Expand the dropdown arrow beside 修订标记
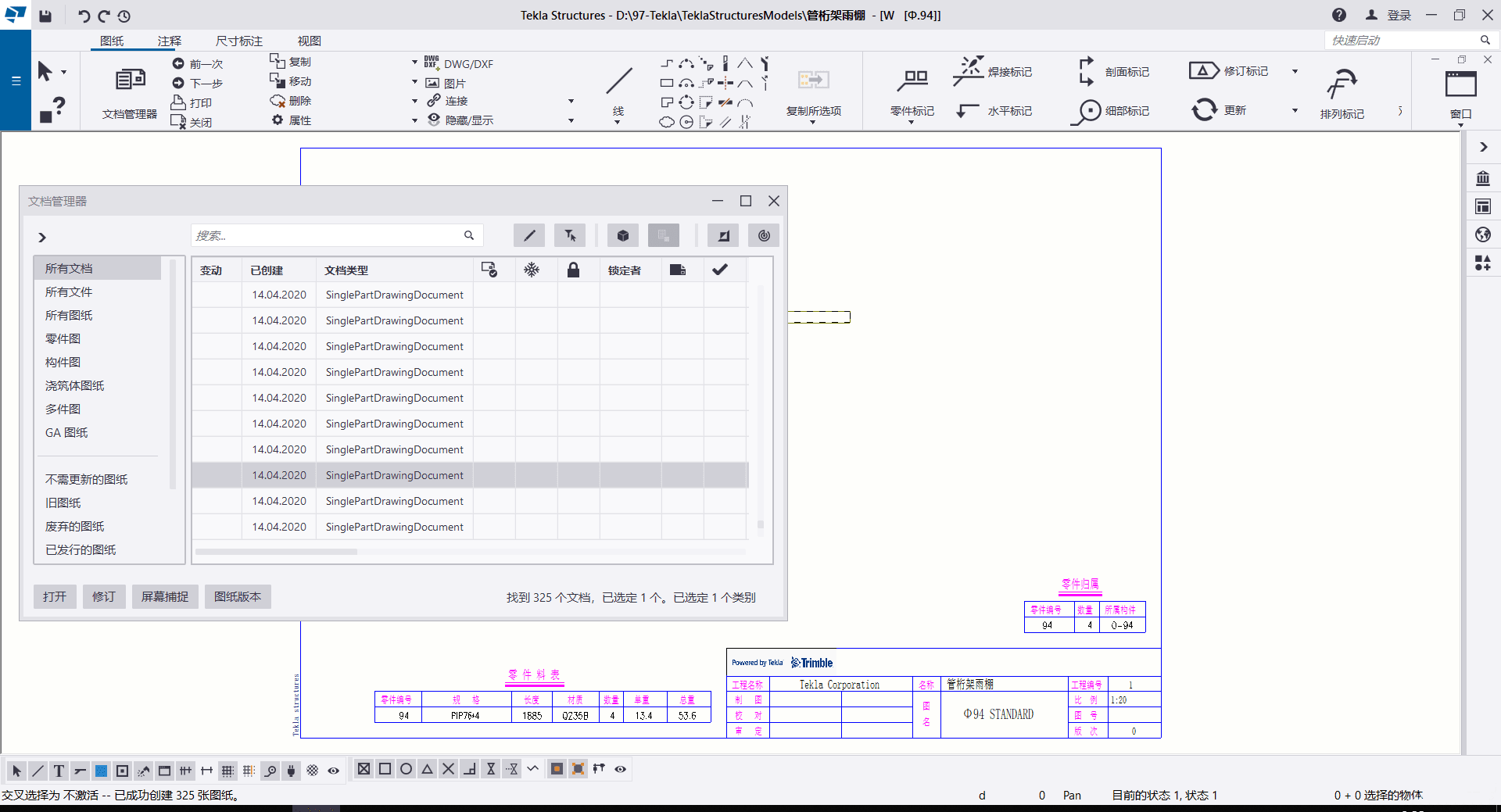1501x812 pixels. point(1295,71)
